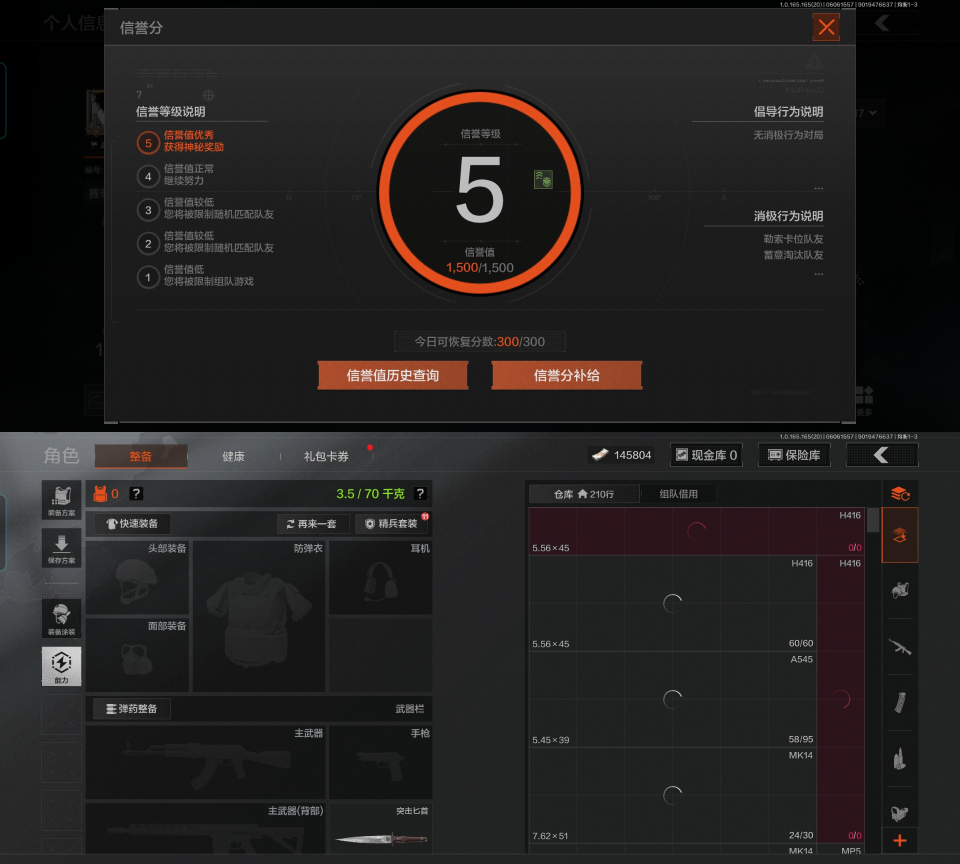
Task: Open 装备方案 loadout presets
Action: tap(61, 500)
